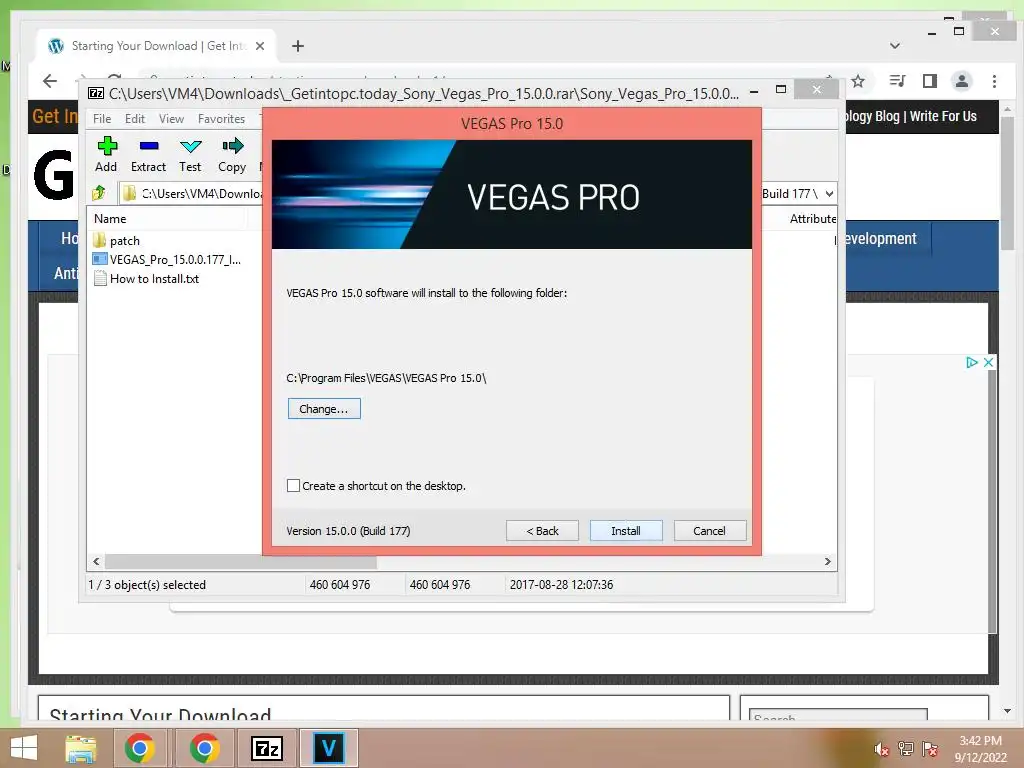Click the 2017-08-28 12:07:36 date in status bar
Viewport: 1024px width, 768px height.
pos(562,584)
